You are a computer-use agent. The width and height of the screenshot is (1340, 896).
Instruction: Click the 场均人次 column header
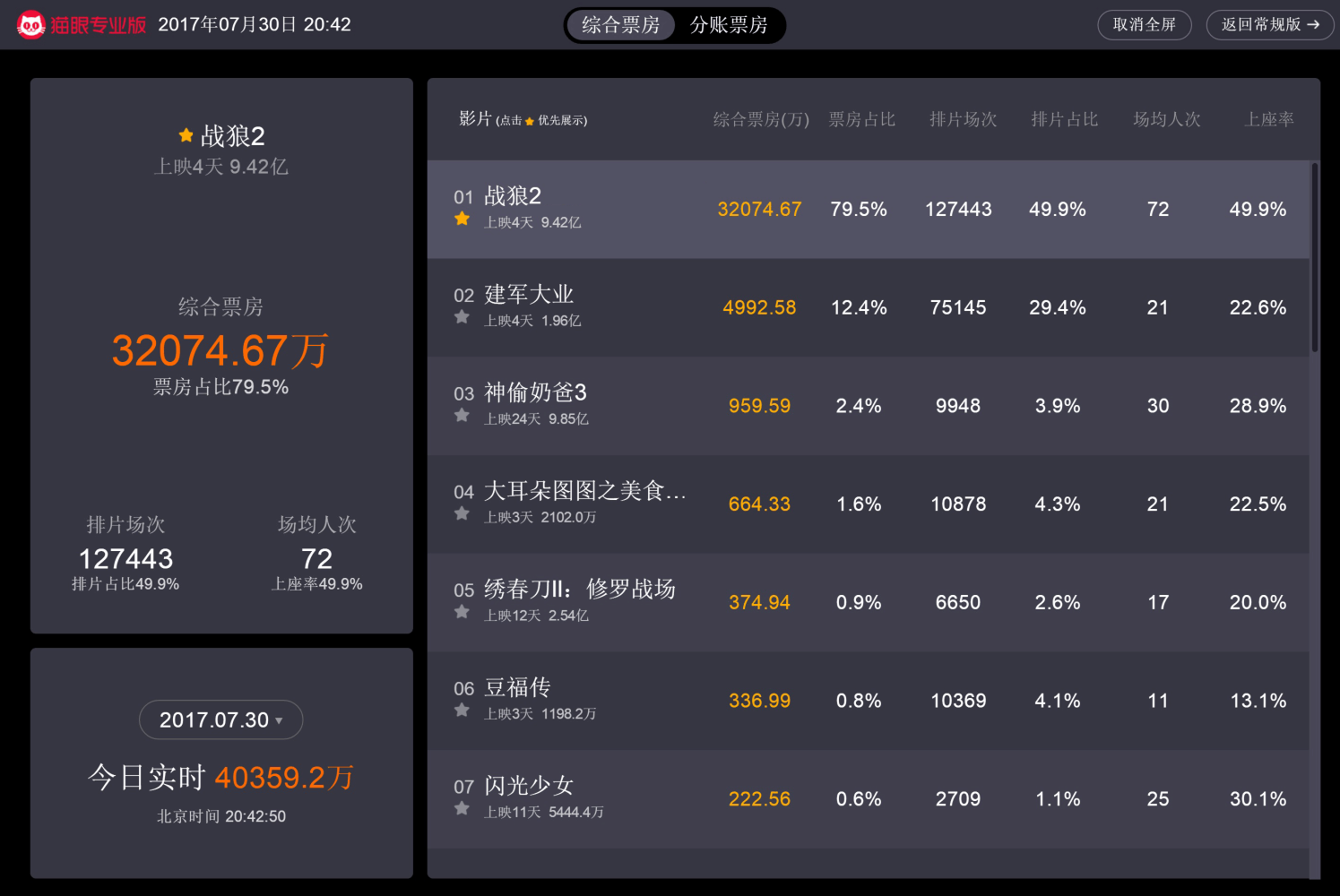[x=1166, y=119]
